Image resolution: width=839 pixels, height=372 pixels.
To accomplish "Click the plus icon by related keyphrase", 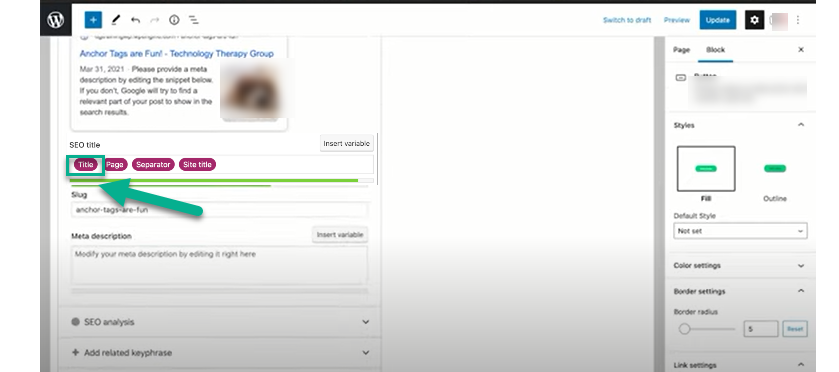I will pos(75,353).
